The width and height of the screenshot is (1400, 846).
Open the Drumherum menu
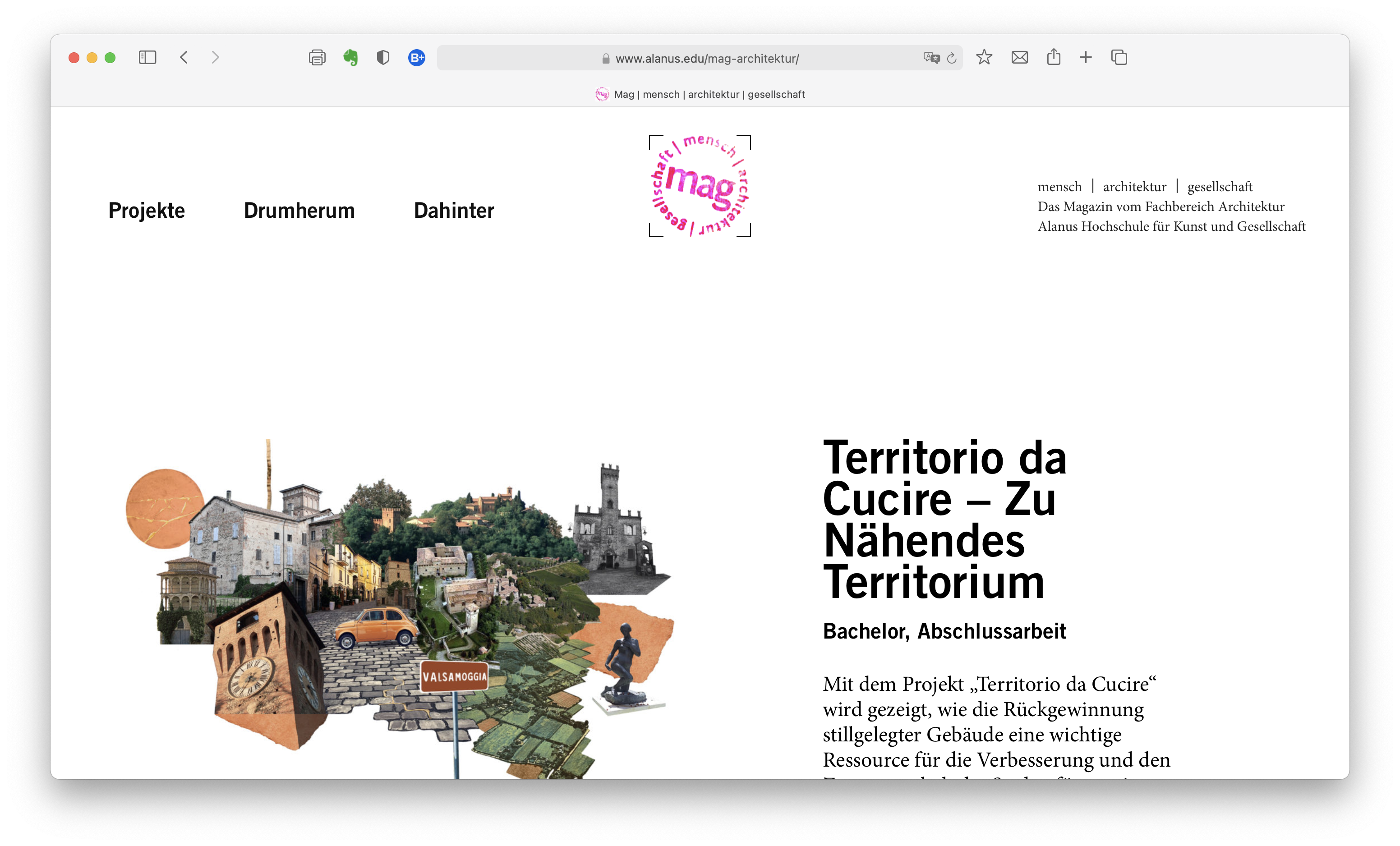(299, 211)
